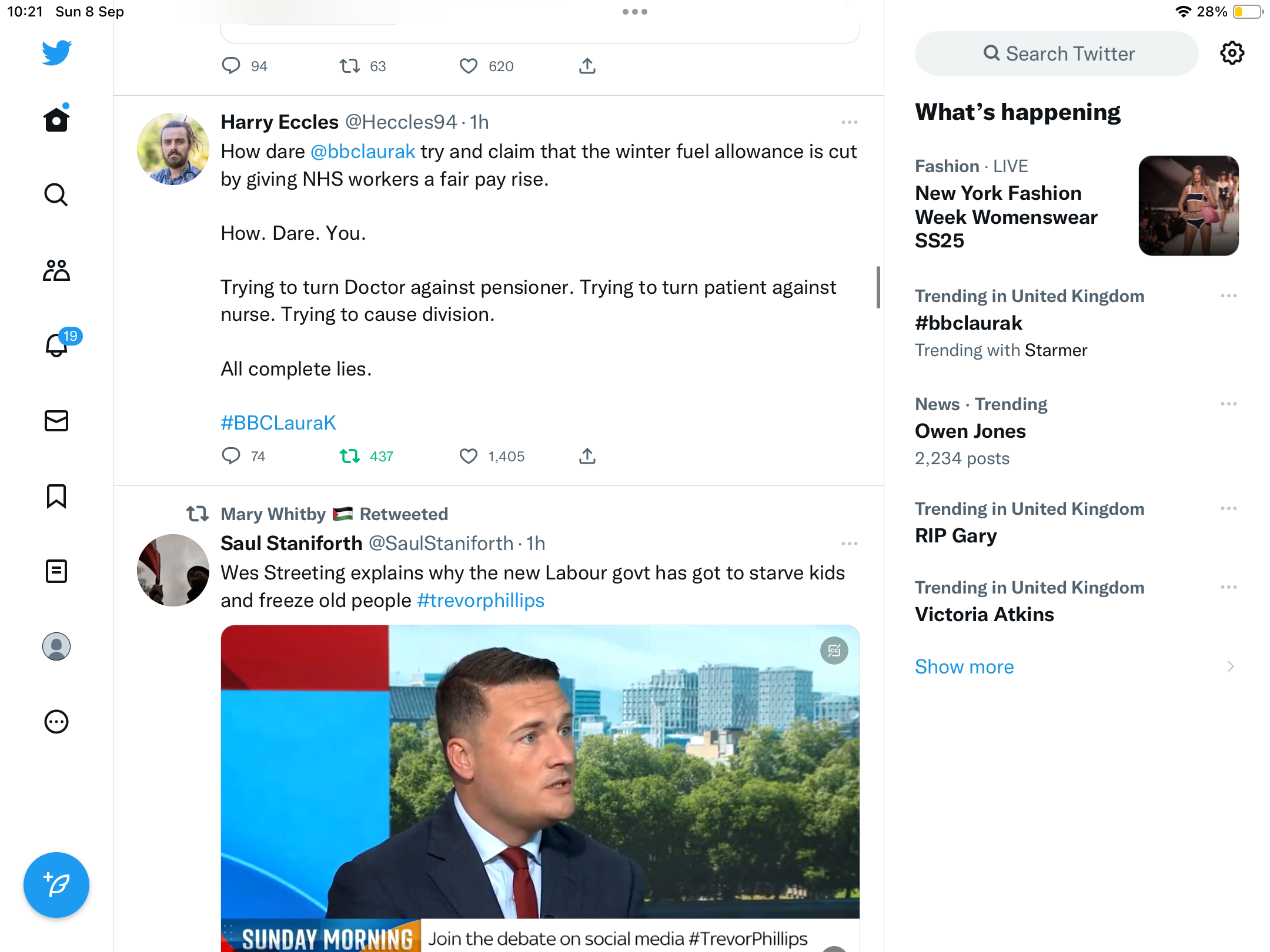This screenshot has height=952, width=1270.
Task: Open more options on Harry Eccles' tweet
Action: (x=849, y=122)
